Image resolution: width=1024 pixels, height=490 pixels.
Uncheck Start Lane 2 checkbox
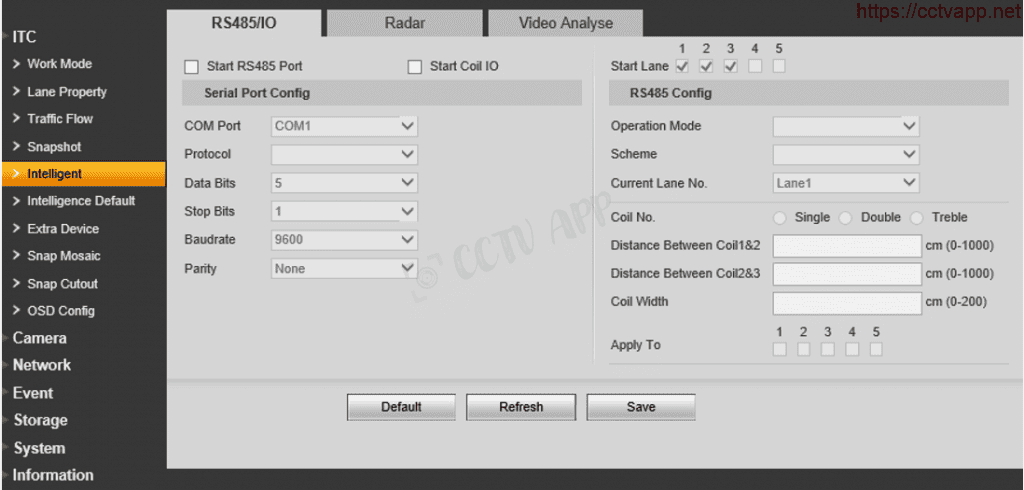click(x=706, y=67)
